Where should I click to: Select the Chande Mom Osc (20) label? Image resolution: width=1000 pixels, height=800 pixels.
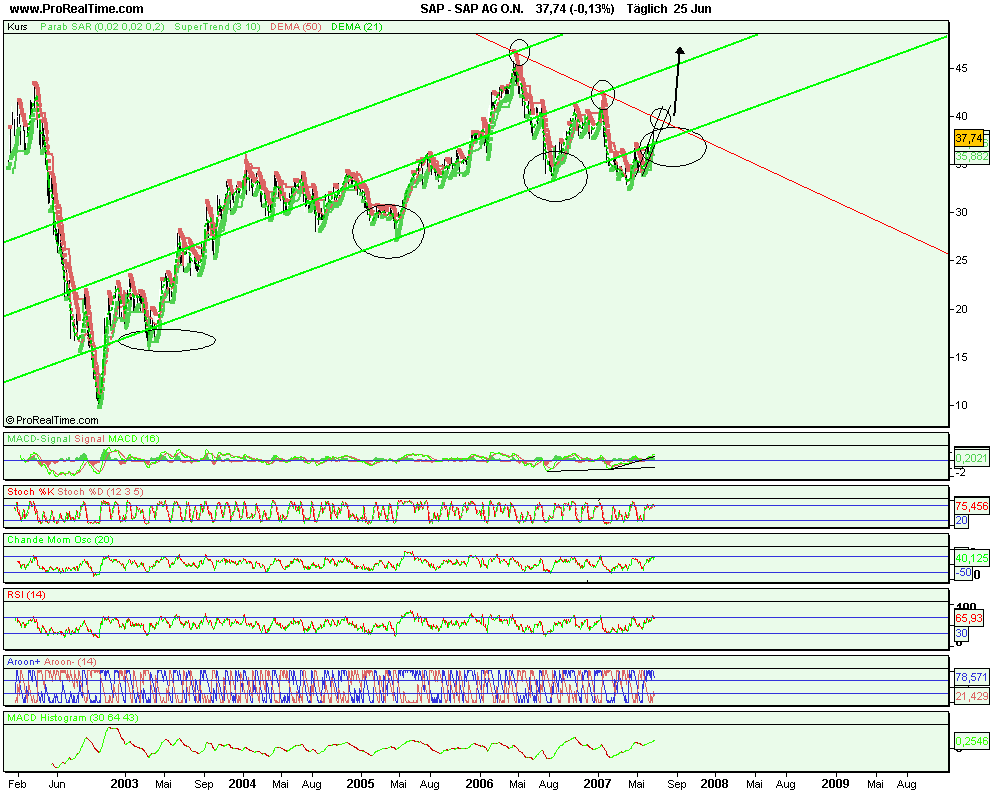coord(60,540)
